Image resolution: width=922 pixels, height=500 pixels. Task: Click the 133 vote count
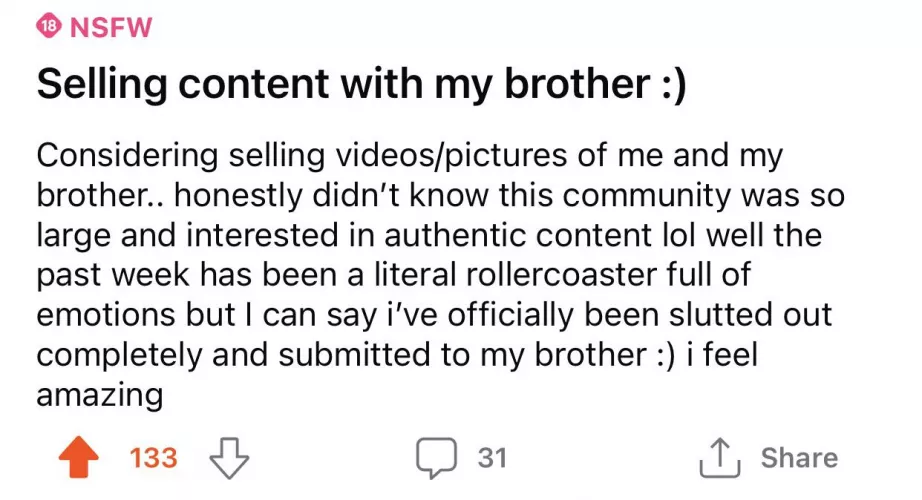click(x=153, y=459)
